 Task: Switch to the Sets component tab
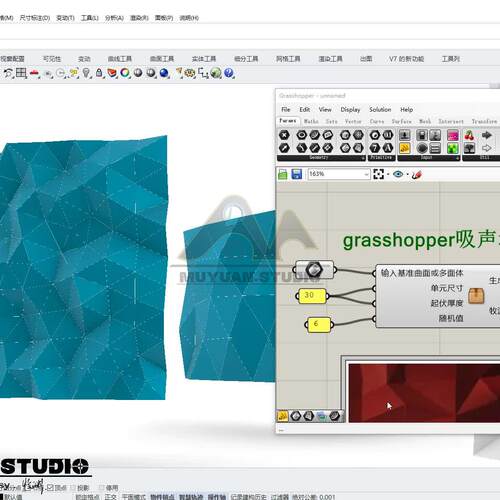tap(331, 121)
